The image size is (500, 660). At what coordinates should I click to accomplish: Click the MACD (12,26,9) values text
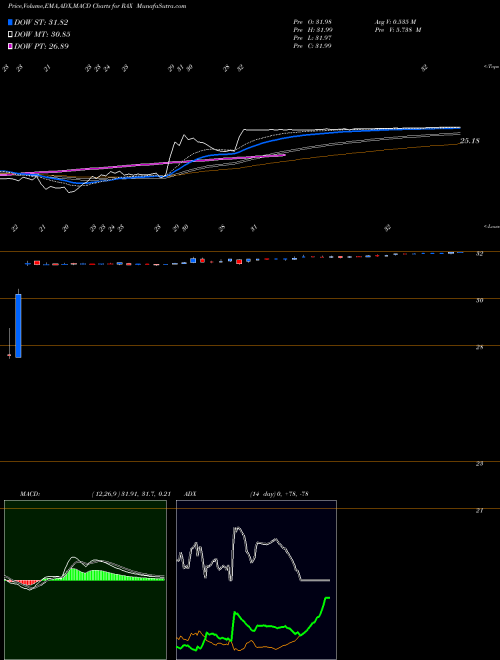tap(131, 494)
